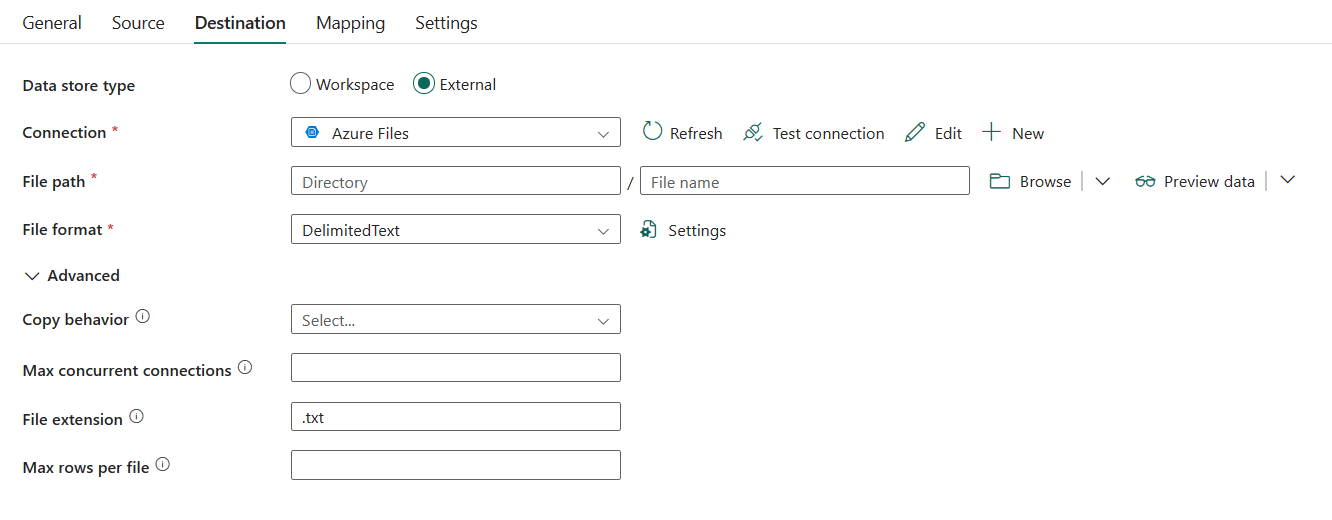The height and width of the screenshot is (520, 1332).
Task: Switch to the Mapping tab
Action: 350,22
